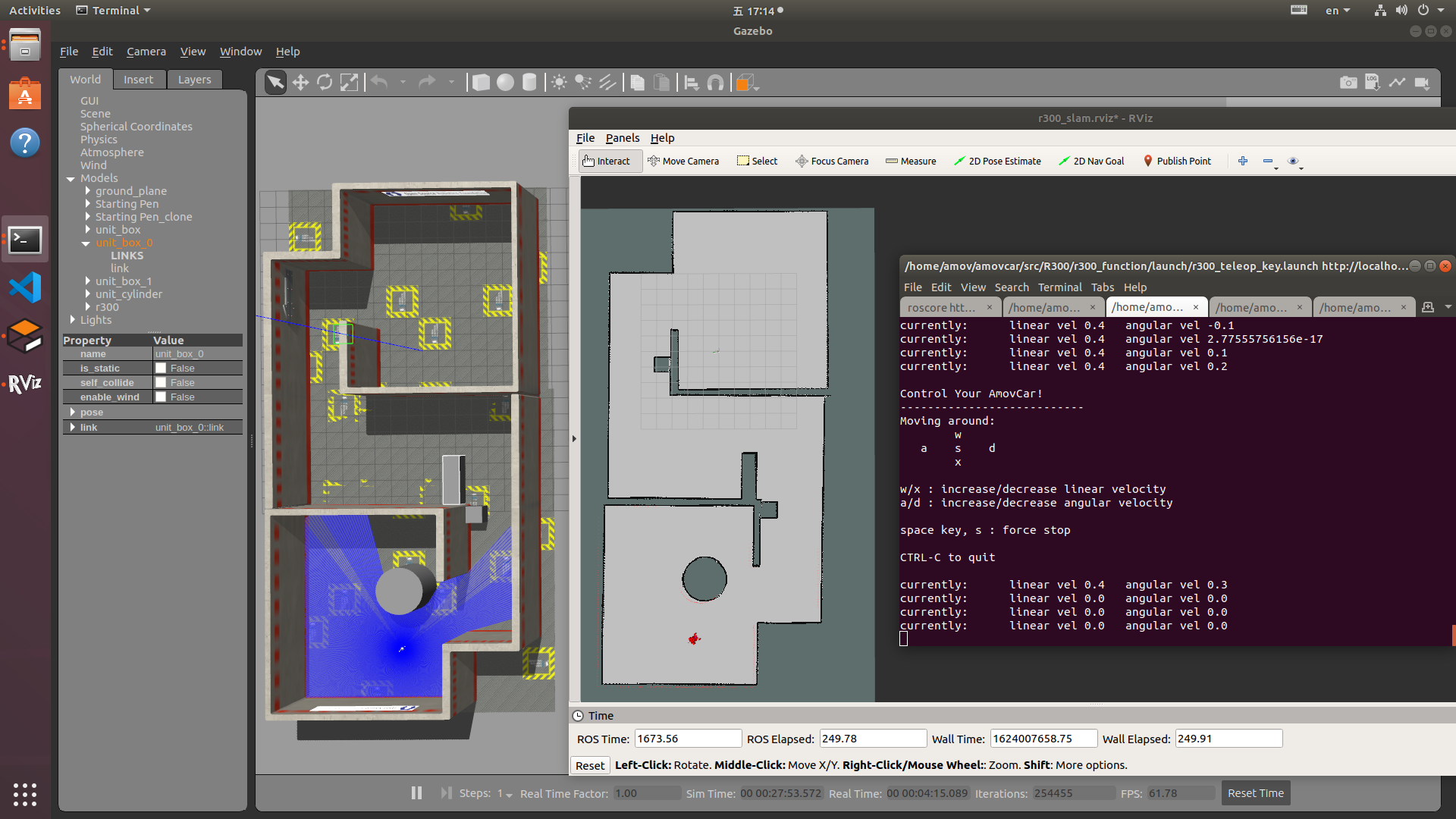This screenshot has height=819, width=1456.
Task: Click the Focus Camera tool
Action: point(831,161)
